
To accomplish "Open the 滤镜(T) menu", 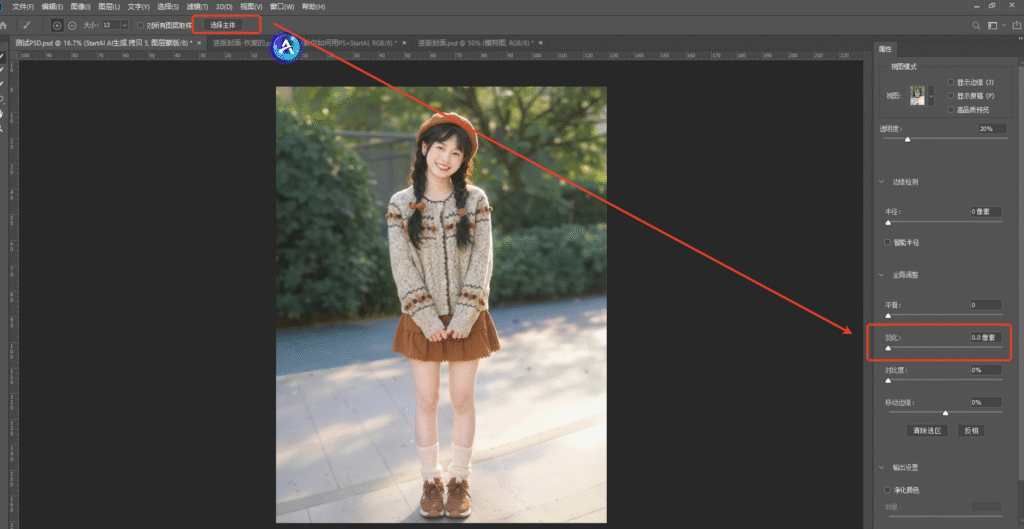I will tap(197, 7).
